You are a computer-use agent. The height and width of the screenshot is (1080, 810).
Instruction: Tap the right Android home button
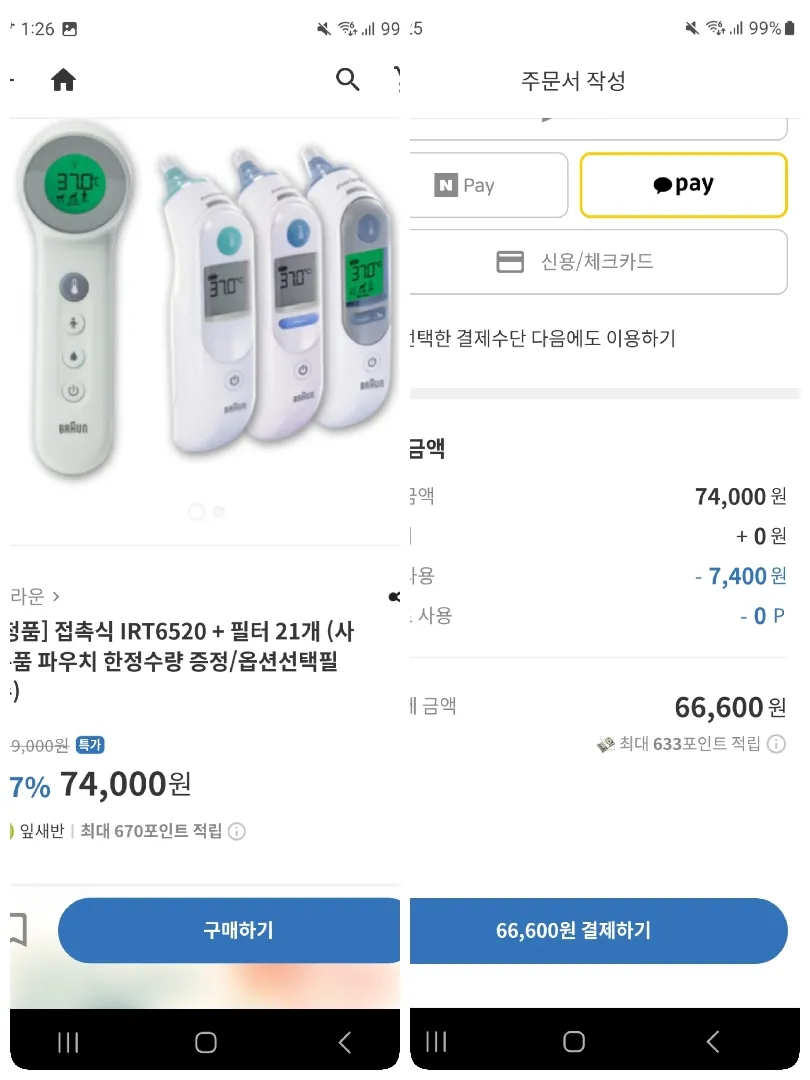coord(574,1041)
